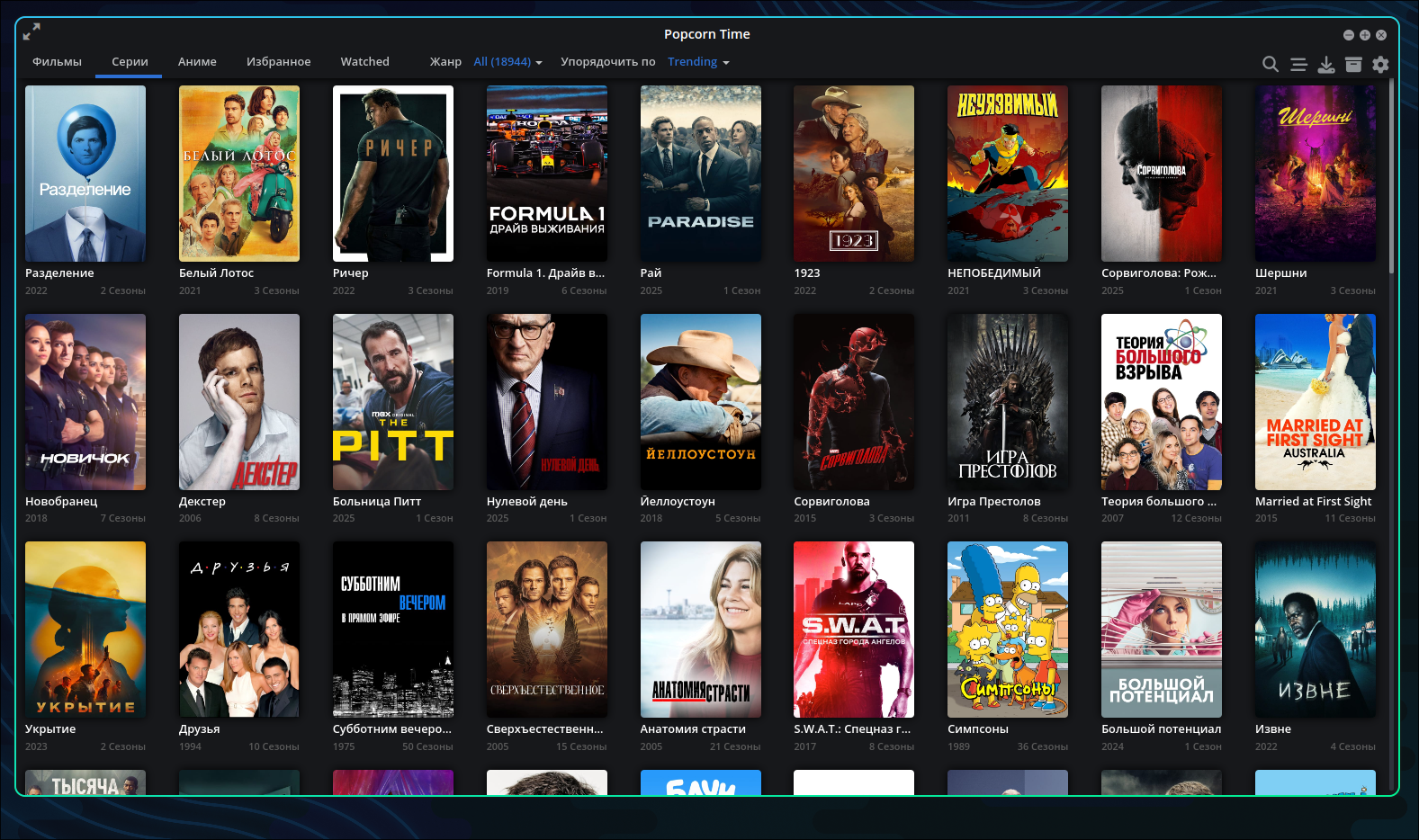Click the title text 'Симпсоны'
The image size is (1419, 840).
[x=978, y=729]
